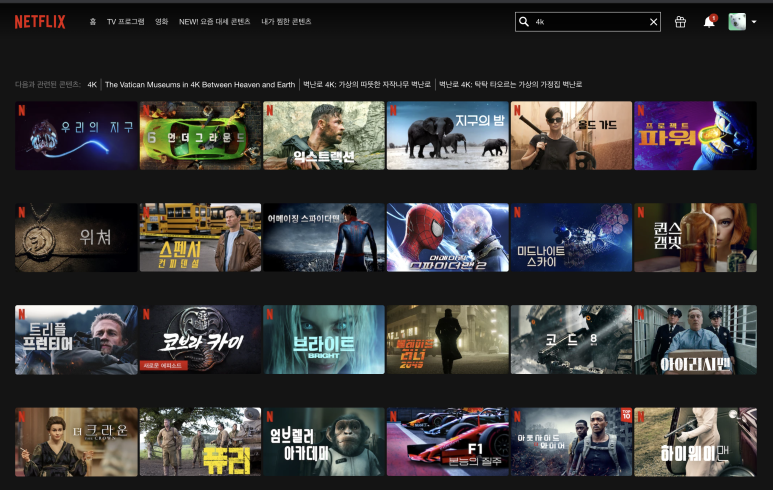The width and height of the screenshot is (773, 490).
Task: Open 벽난로 4K 자작나무 벽난로 link
Action: pyautogui.click(x=367, y=84)
